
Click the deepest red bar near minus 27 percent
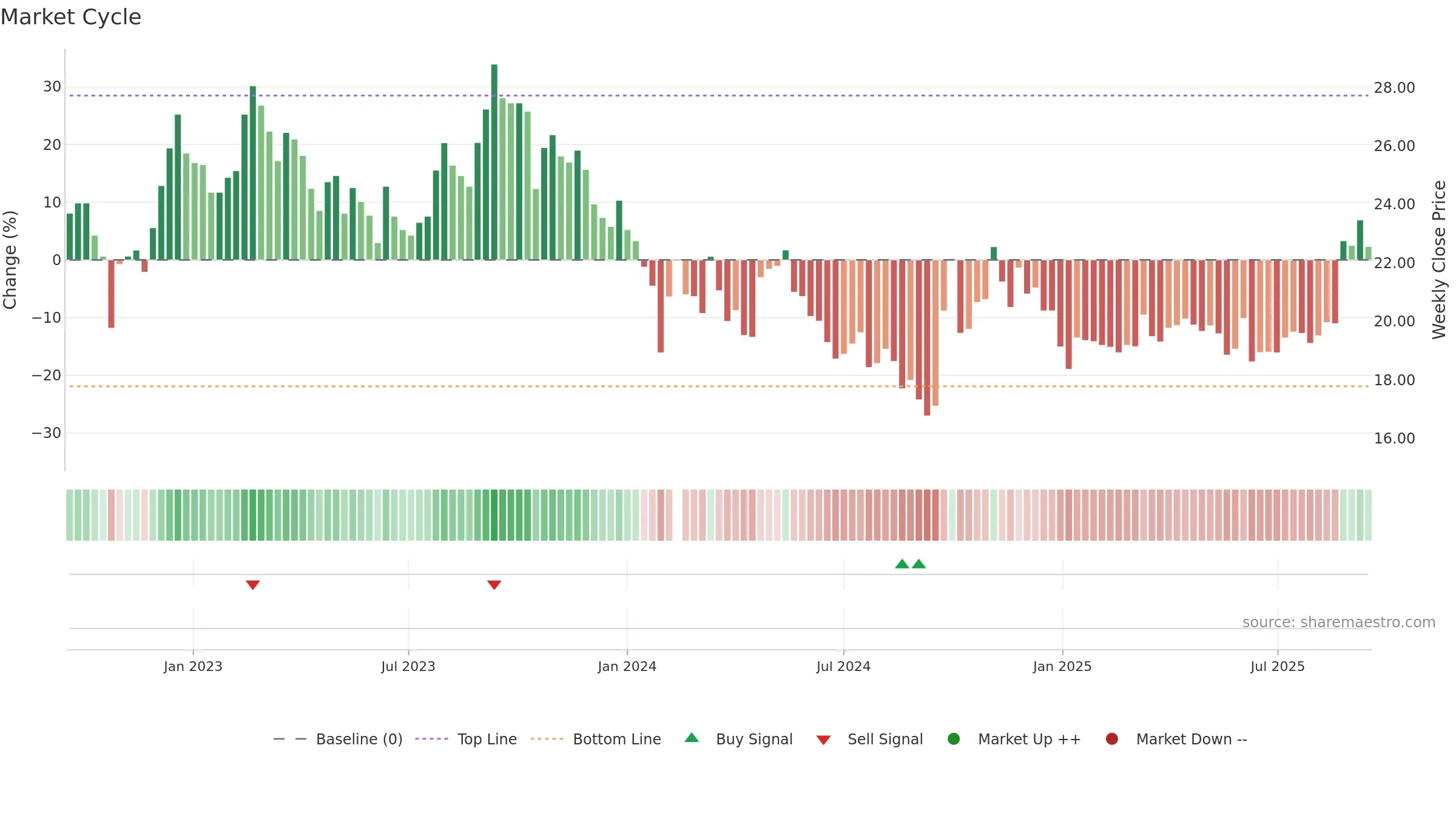coord(927,337)
